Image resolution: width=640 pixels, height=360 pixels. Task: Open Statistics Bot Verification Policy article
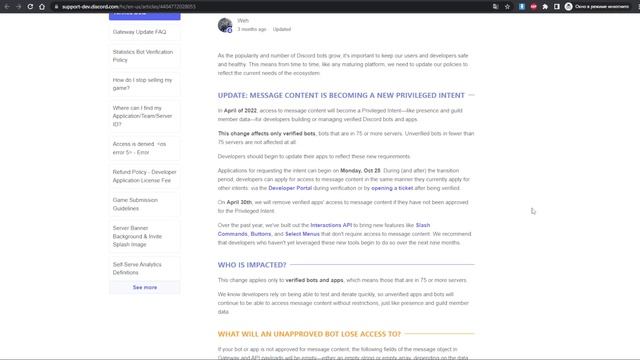[144, 56]
